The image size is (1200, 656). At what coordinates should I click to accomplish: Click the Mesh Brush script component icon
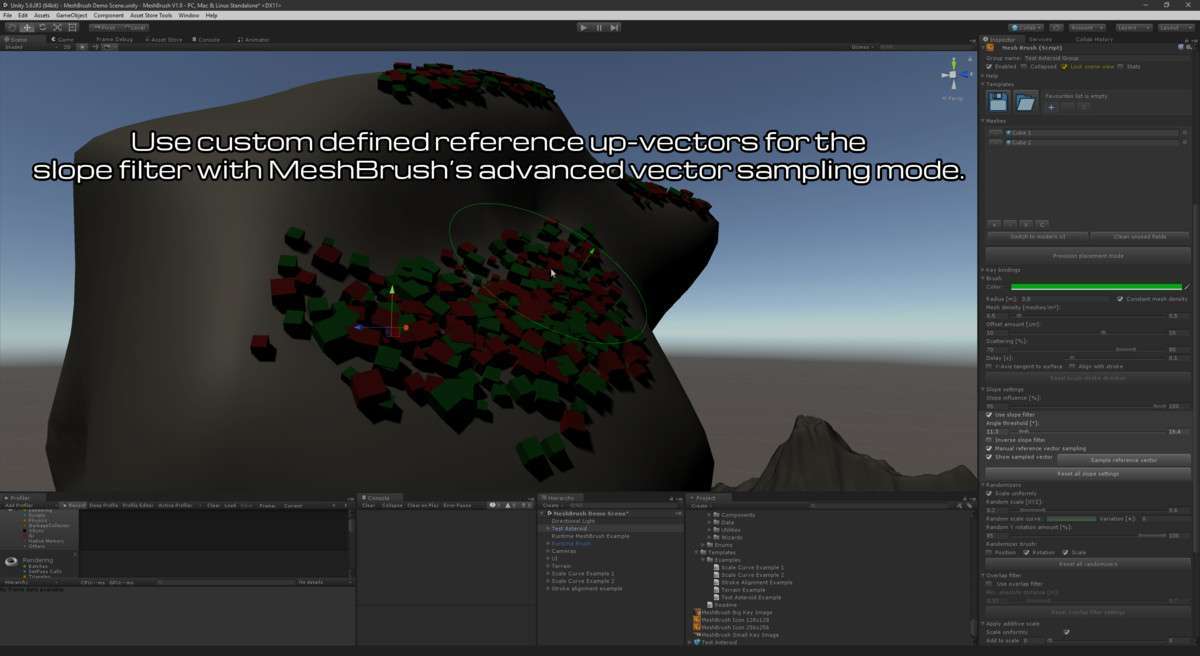[990, 47]
